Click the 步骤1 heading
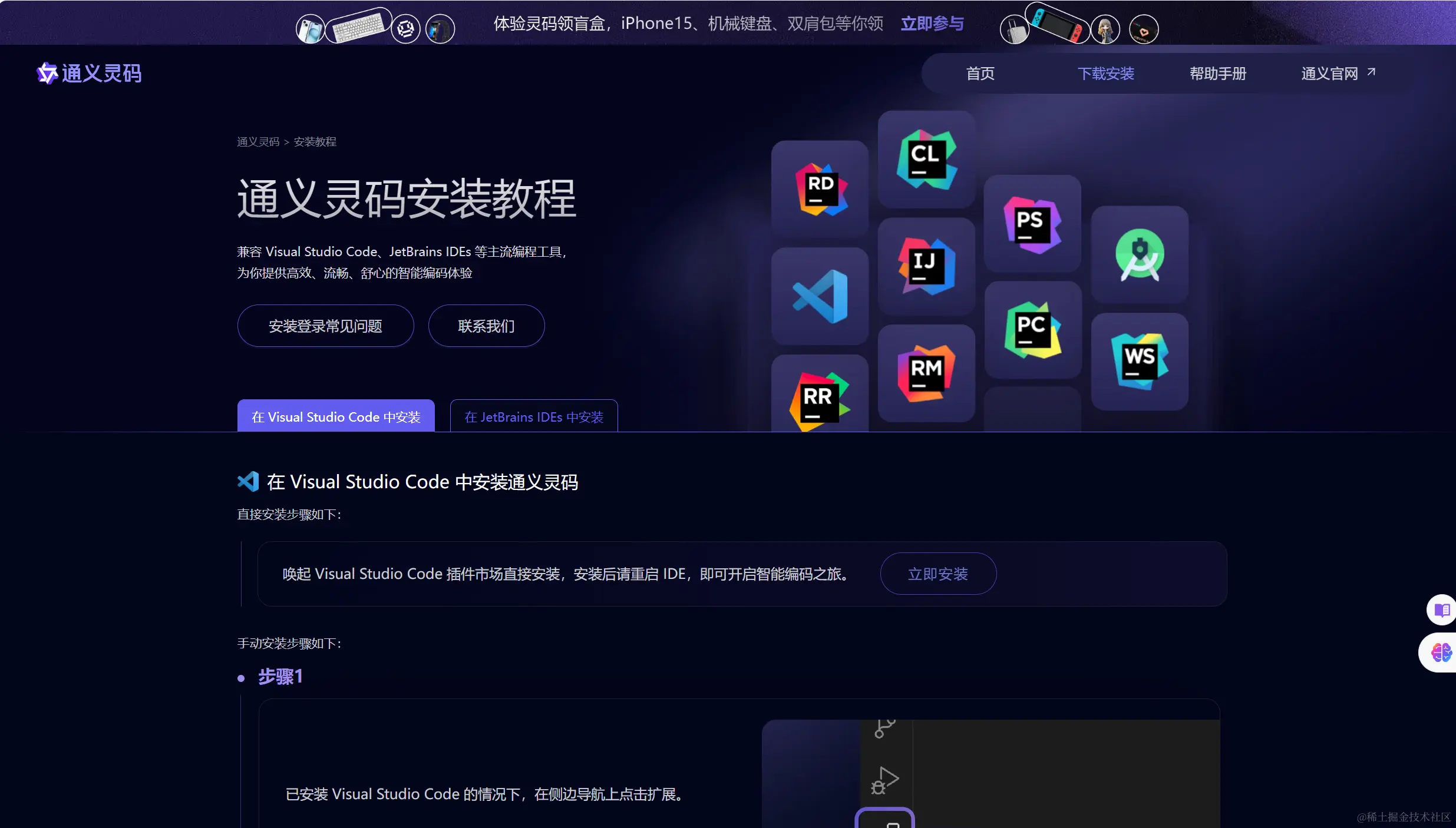The height and width of the screenshot is (828, 1456). pos(280,677)
